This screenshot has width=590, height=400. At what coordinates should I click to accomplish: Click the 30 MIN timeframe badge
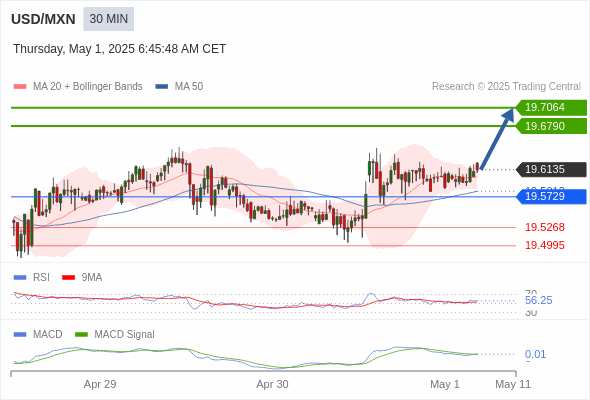[108, 19]
